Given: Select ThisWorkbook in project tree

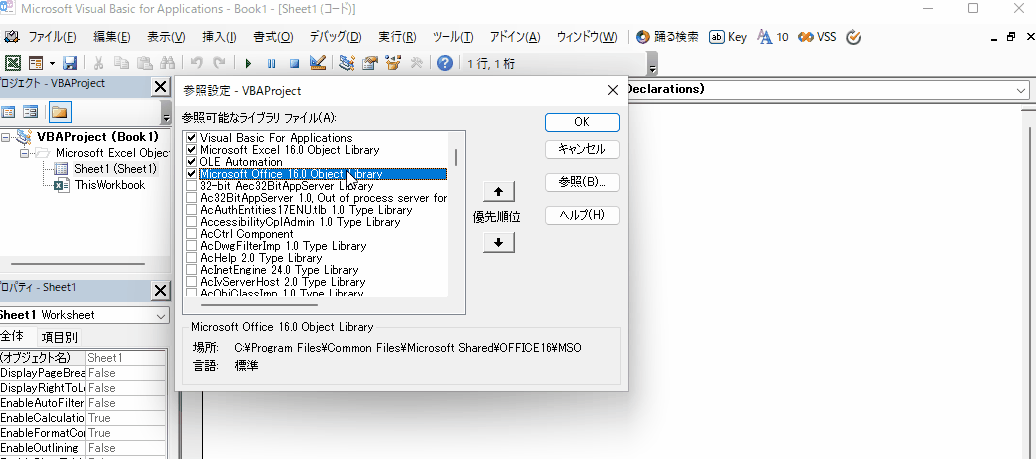Looking at the screenshot, I should click(110, 186).
